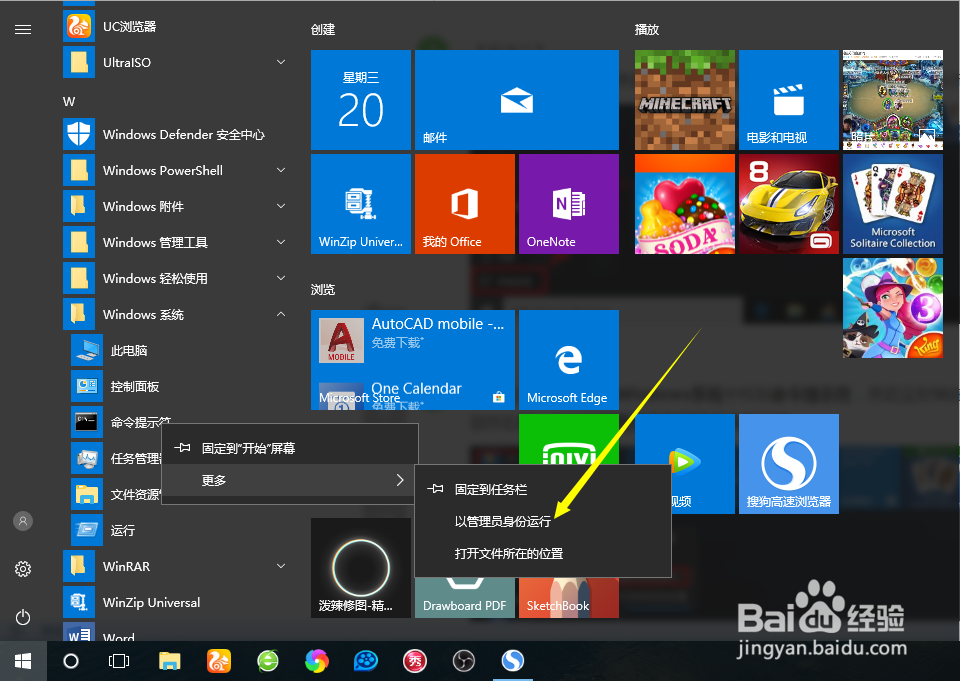
Task: Open the Drawboard PDF tile
Action: pyautogui.click(x=465, y=598)
